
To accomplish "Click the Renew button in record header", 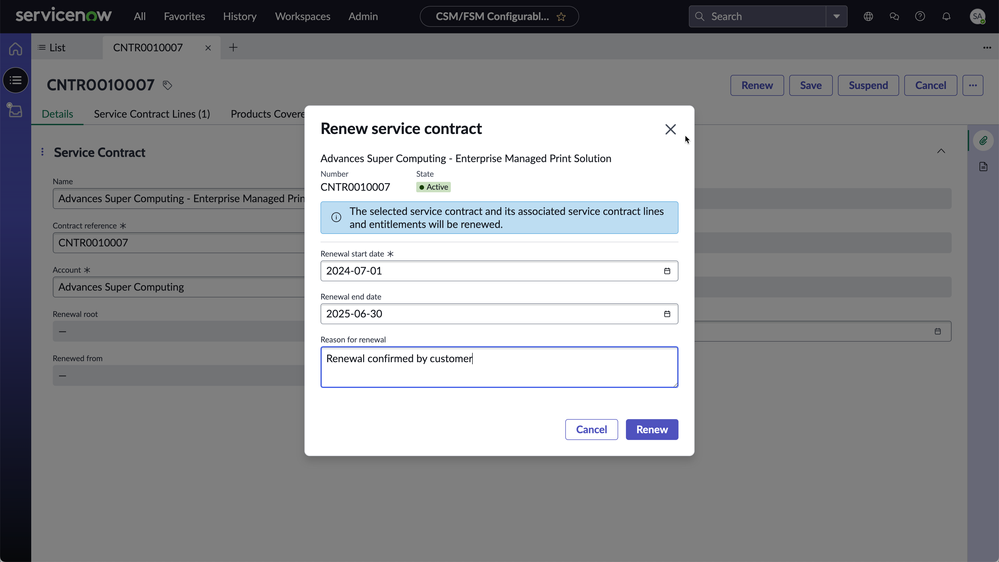I will [x=757, y=85].
